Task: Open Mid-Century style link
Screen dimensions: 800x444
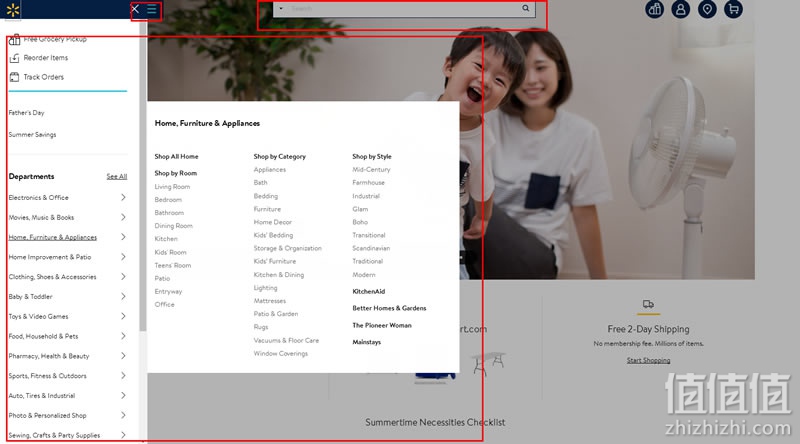Action: pyautogui.click(x=371, y=169)
